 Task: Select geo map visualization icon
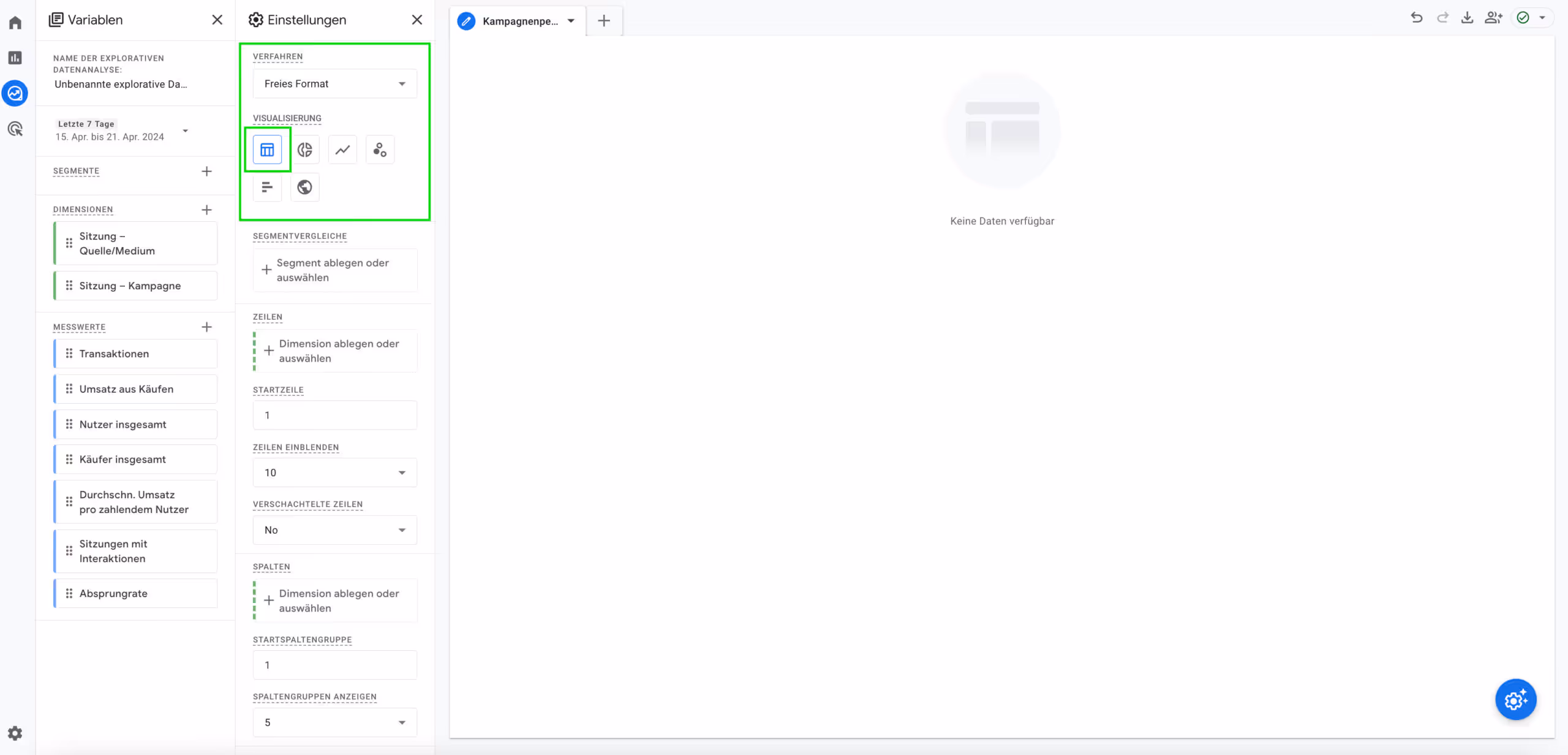point(305,187)
